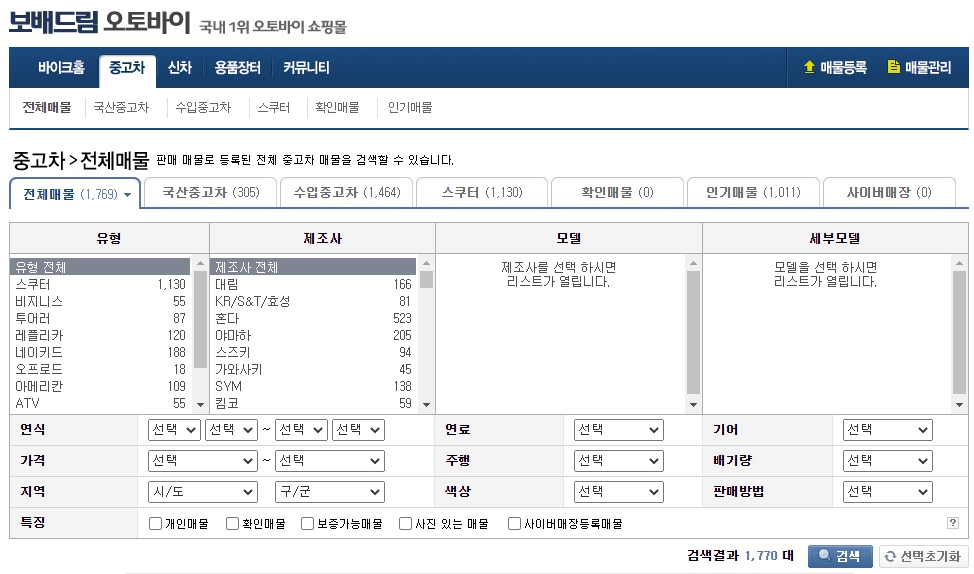Click the 유형 list scrollbar down arrow
This screenshot has height=574, width=974.
[200, 404]
